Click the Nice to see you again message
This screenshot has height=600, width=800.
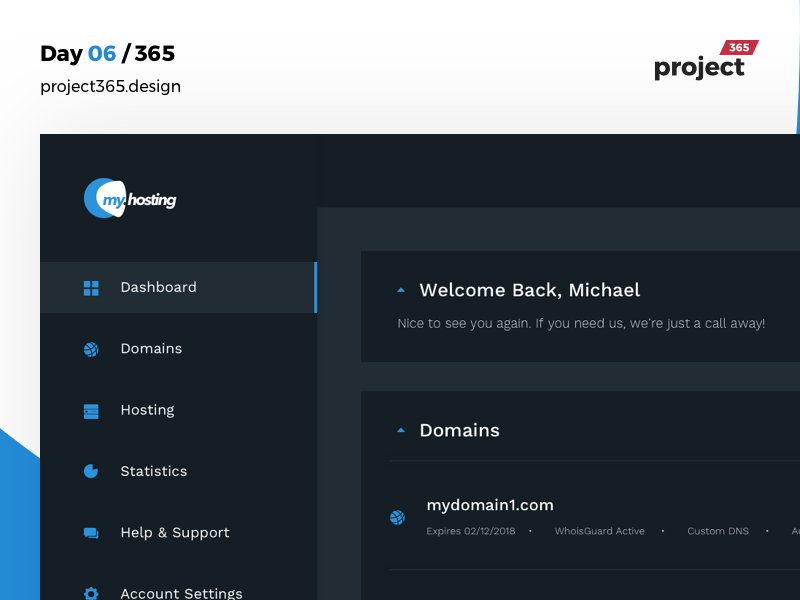pos(581,323)
